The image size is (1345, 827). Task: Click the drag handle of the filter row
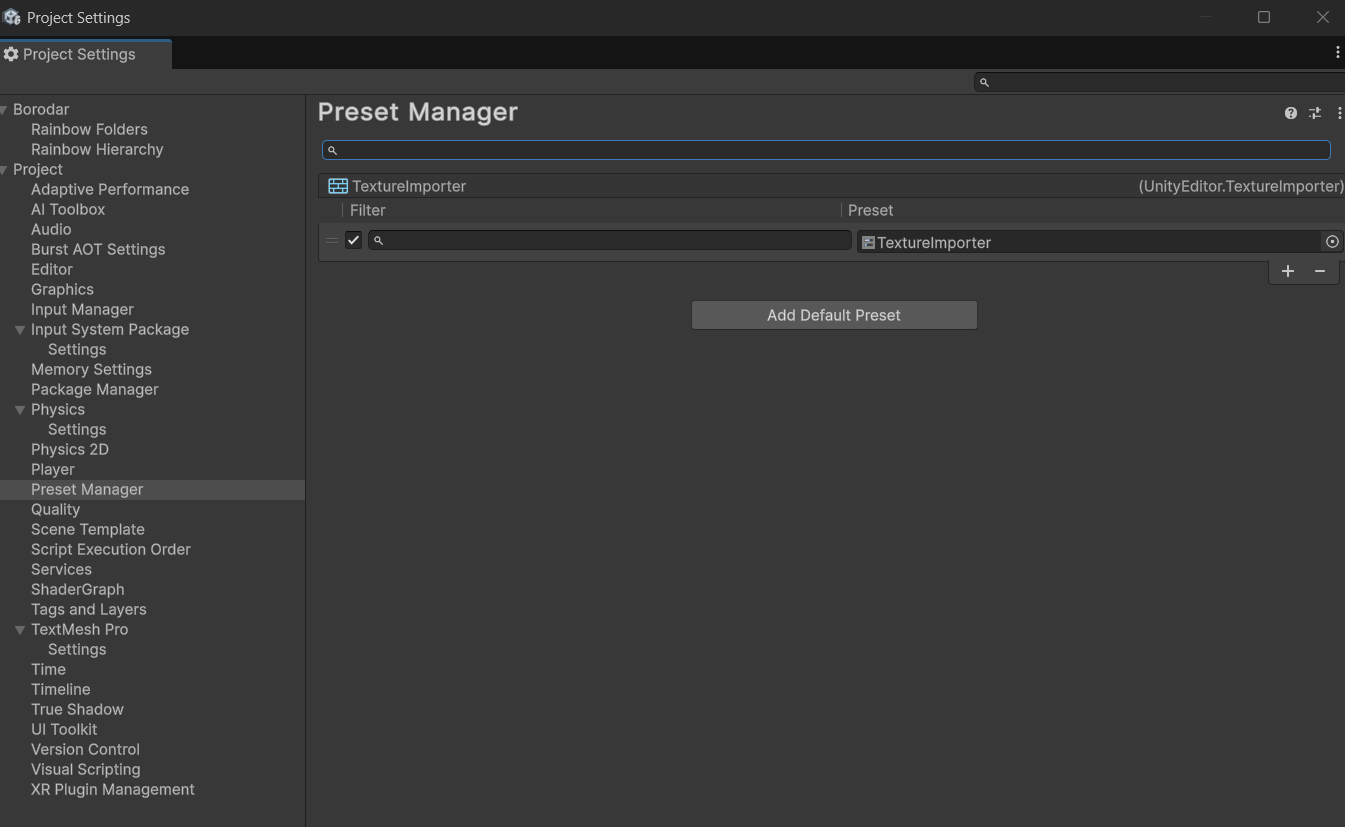[332, 240]
